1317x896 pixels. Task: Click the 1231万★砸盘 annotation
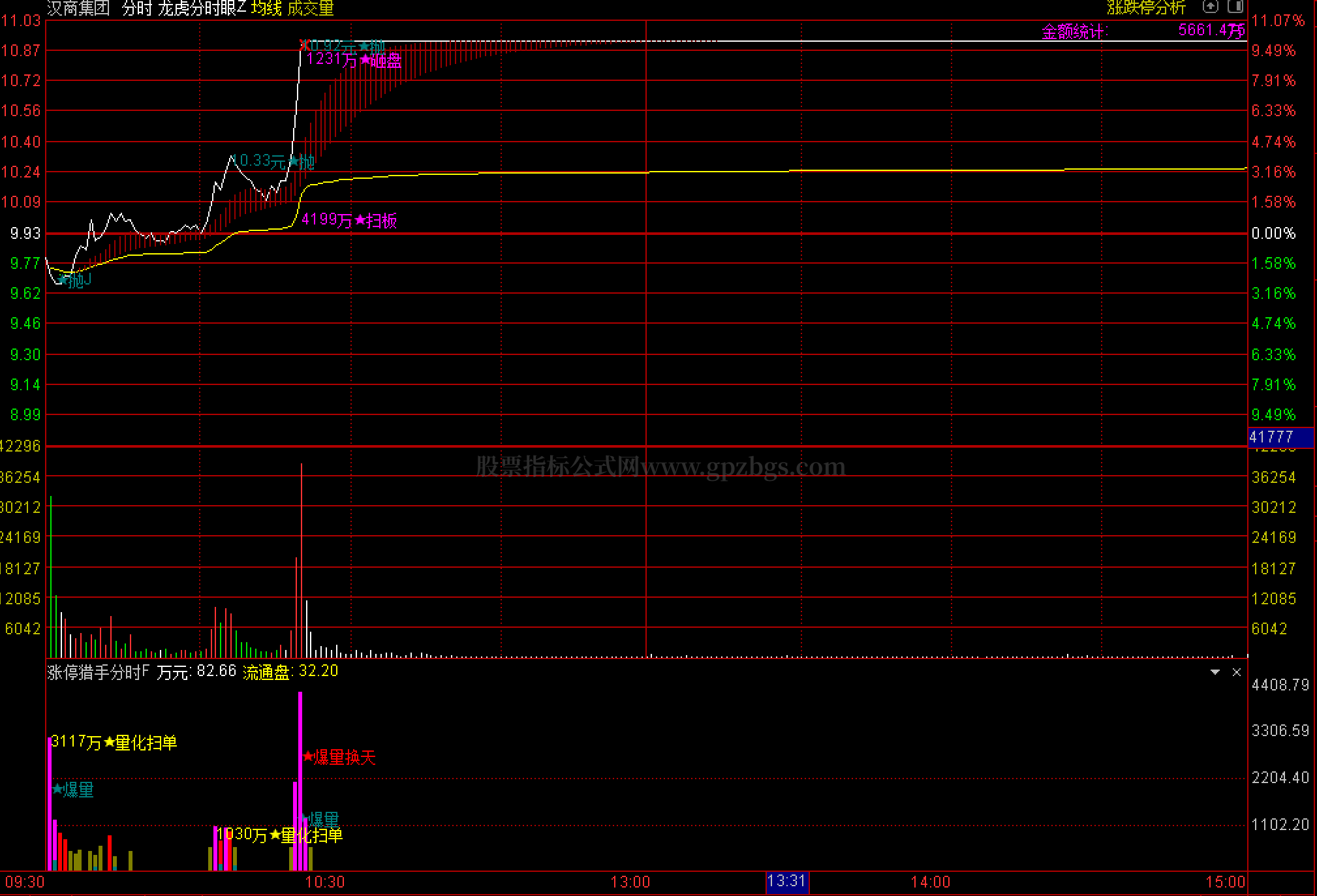point(354,60)
